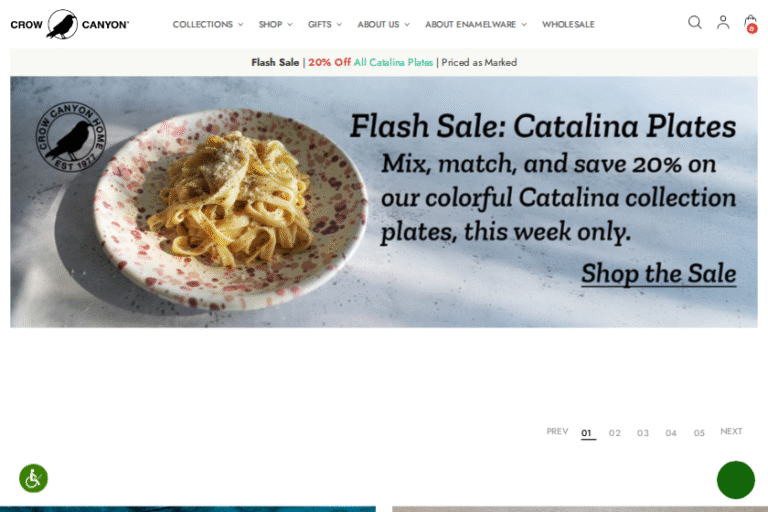The height and width of the screenshot is (512, 768).
Task: Expand the Collections dropdown menu
Action: coord(208,24)
